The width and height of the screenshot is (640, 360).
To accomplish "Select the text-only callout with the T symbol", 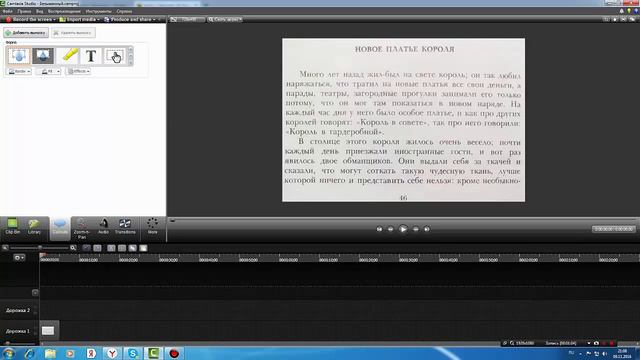I will 91,56.
